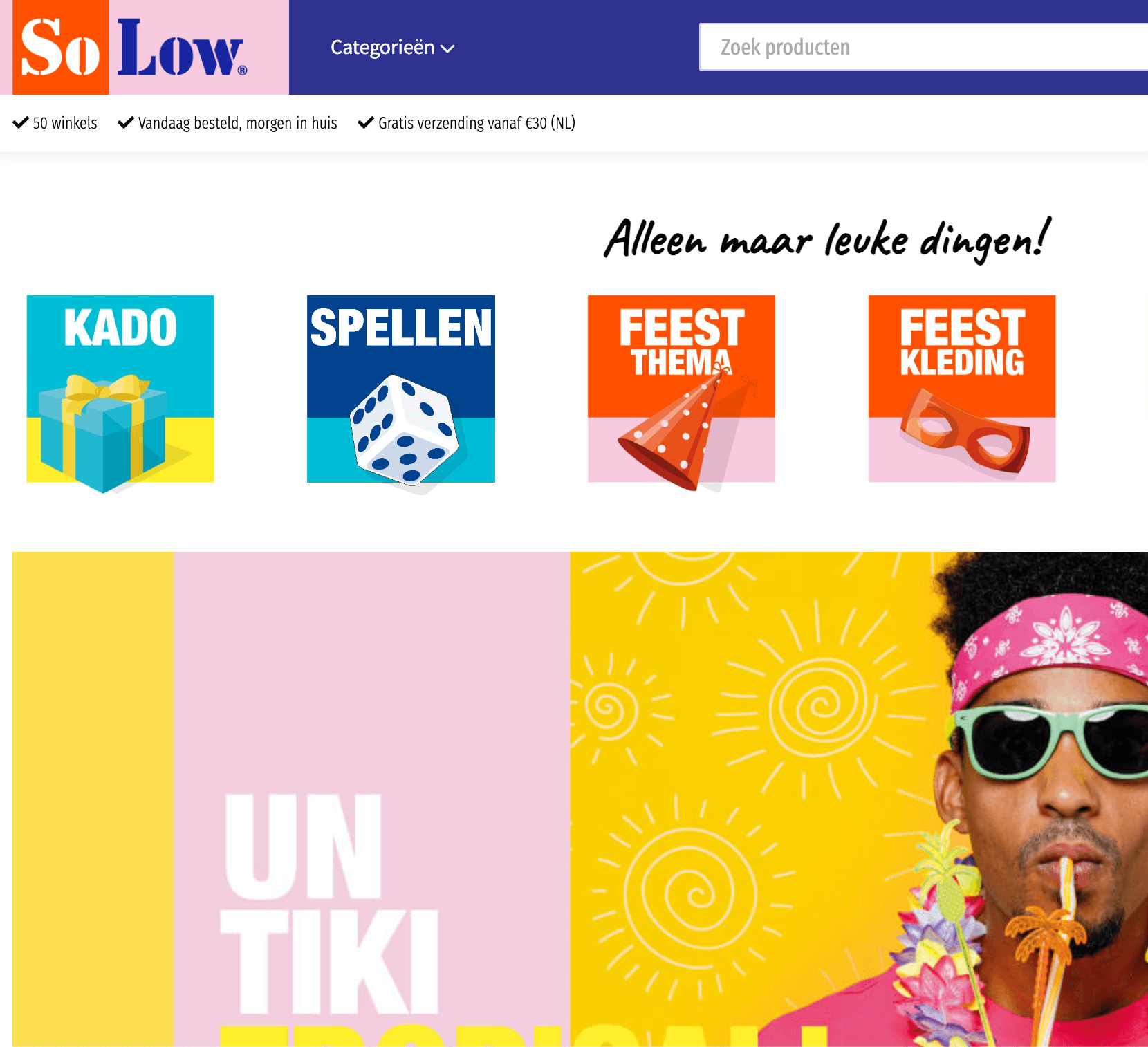Screen dimensions: 1148x1047
Task: Open the FEEST THEMA party hat tile
Action: click(x=681, y=389)
